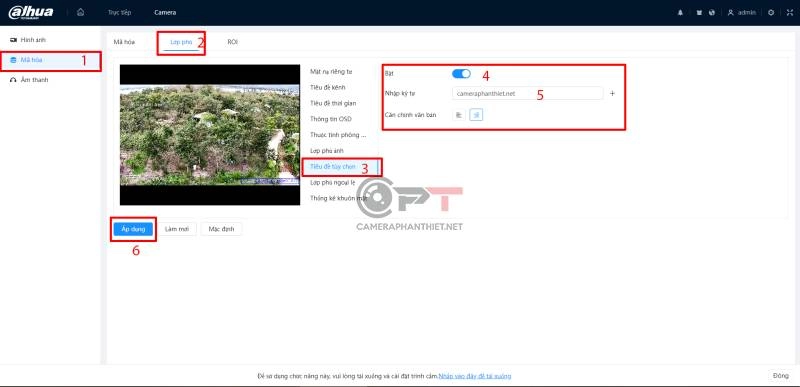
Task: Select Tiêu đề thời gian overlay option
Action: point(333,103)
